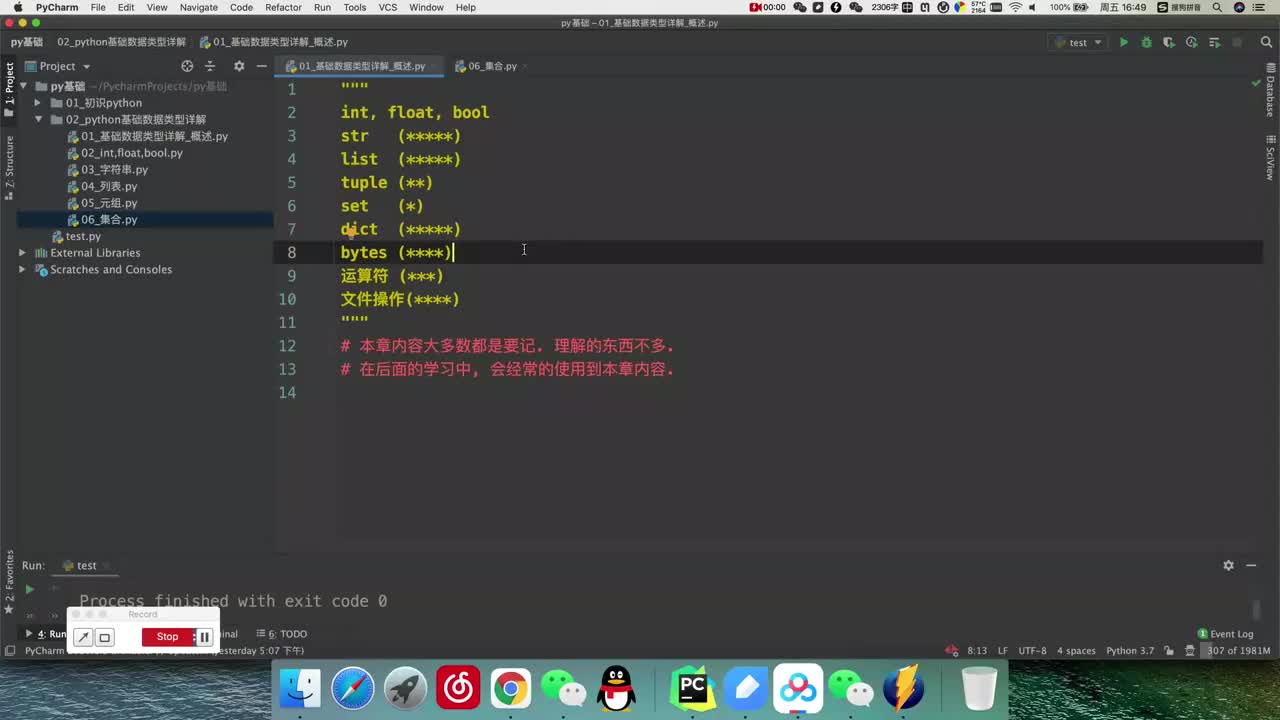Click the 8:13 cursor position indicator

[977, 651]
